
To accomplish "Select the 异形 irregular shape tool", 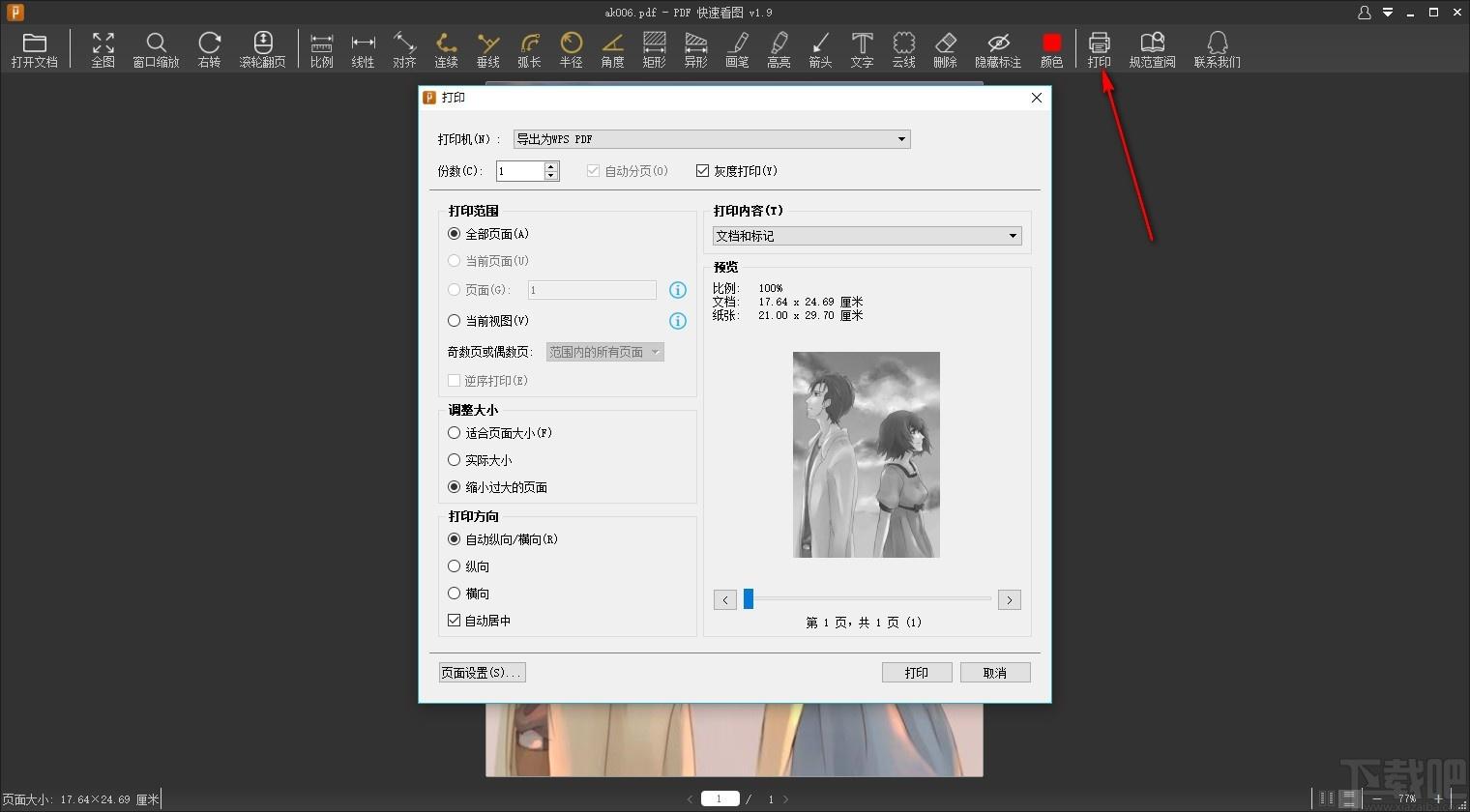I will coord(695,49).
